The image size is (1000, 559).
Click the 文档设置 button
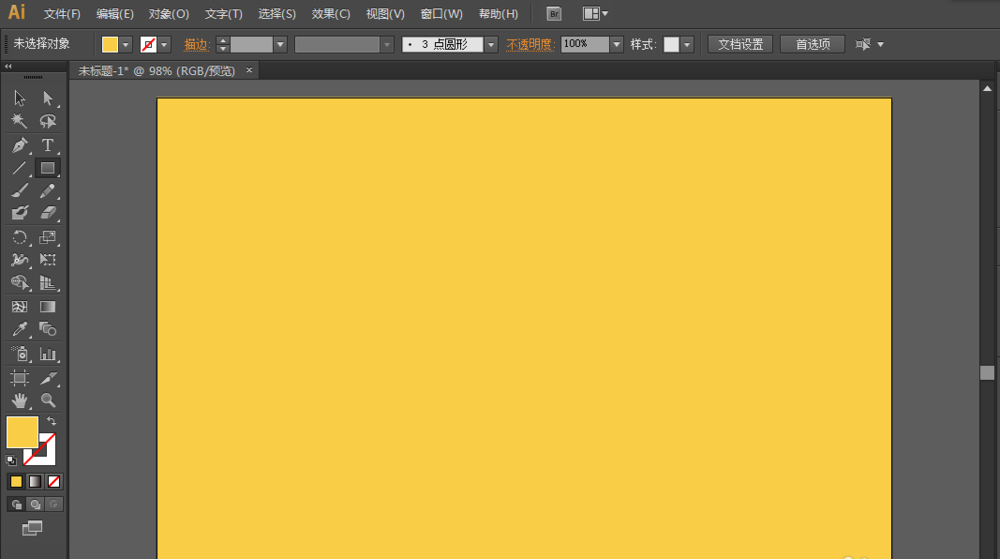pyautogui.click(x=740, y=45)
